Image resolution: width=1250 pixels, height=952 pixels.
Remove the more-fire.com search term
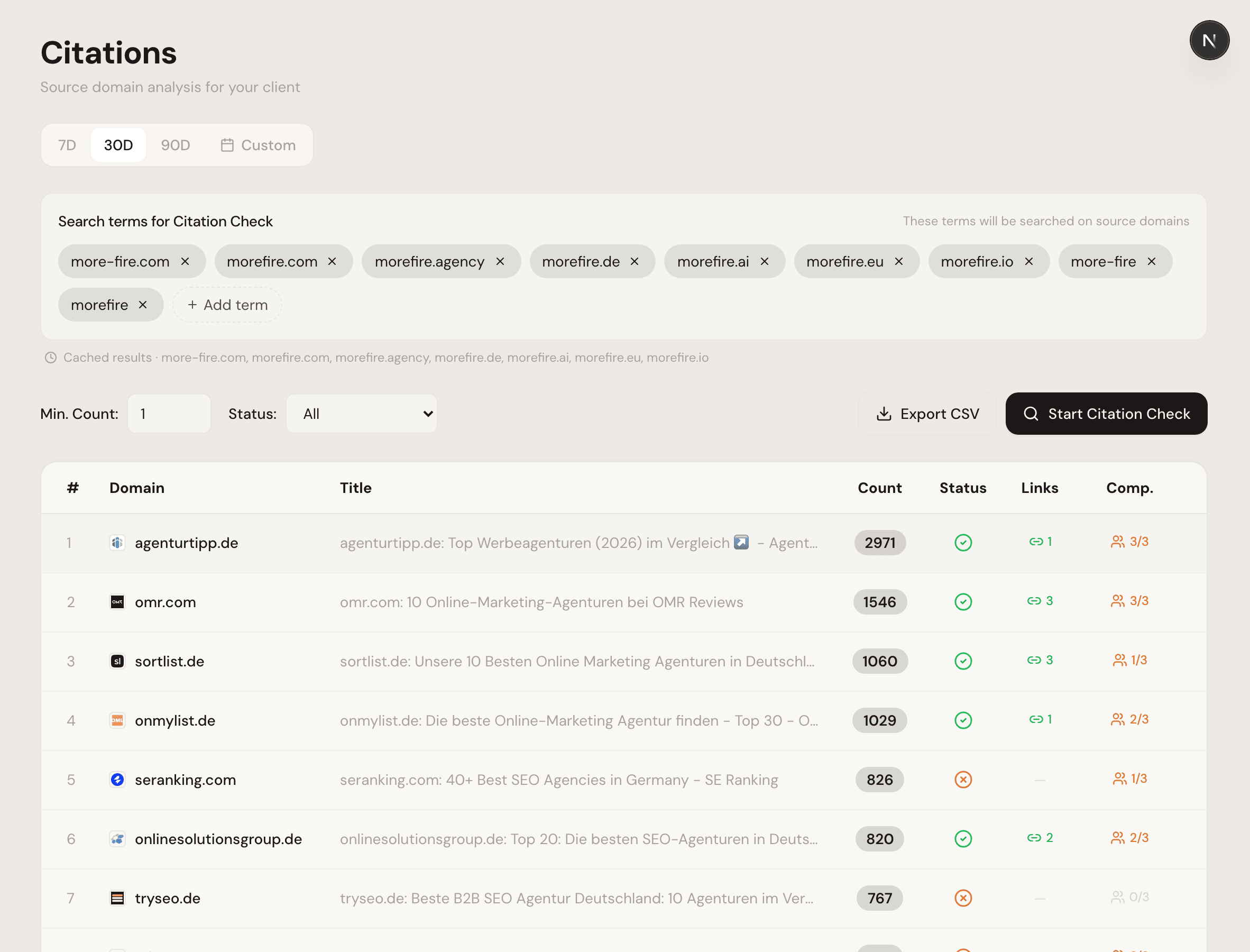[x=185, y=261]
